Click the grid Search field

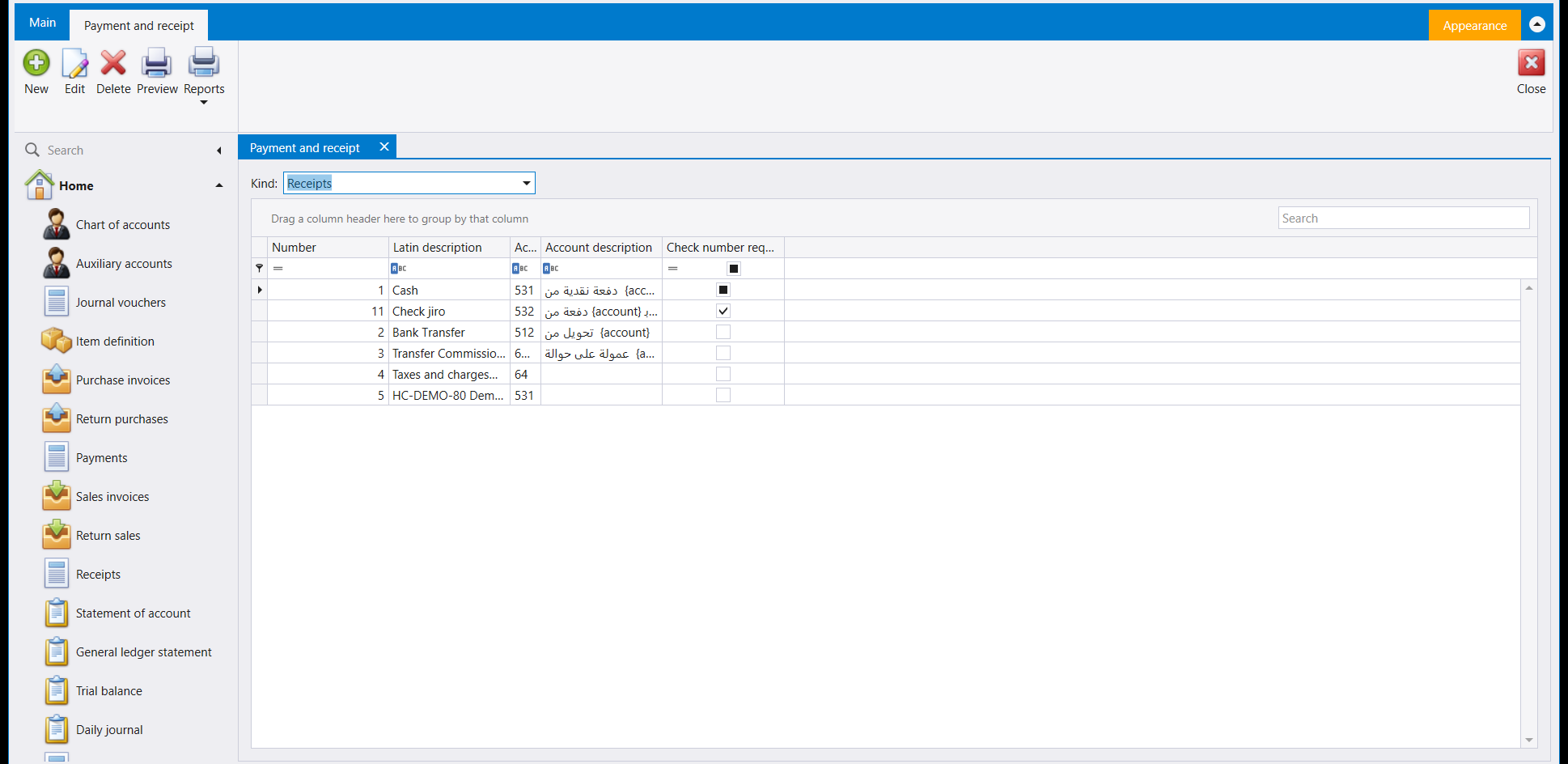[x=1403, y=219]
